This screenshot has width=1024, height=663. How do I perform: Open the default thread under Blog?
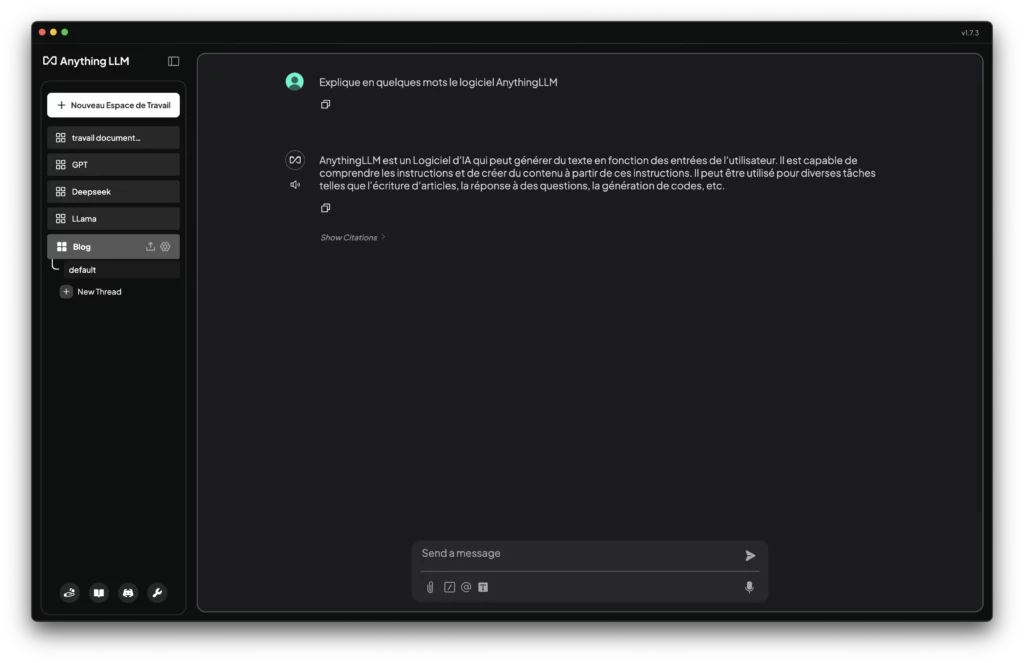coord(121,270)
